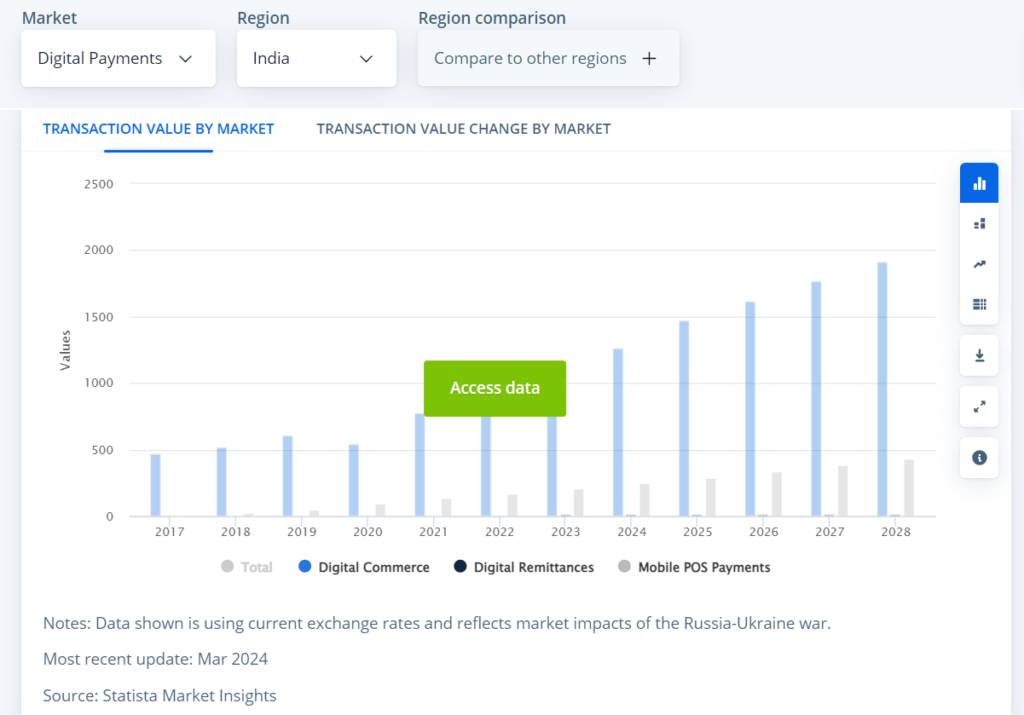
Task: Click the 2024 Digital Commerce bar
Action: point(618,432)
